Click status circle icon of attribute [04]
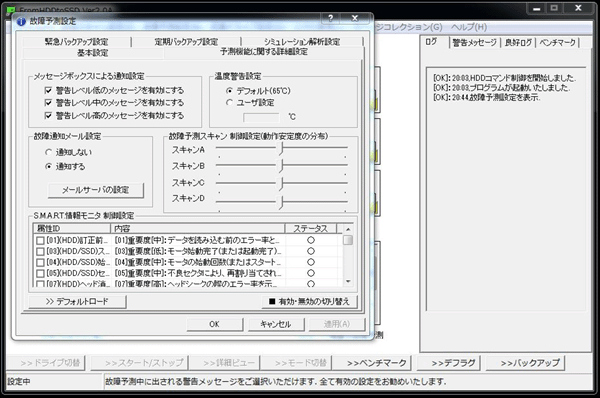The width and height of the screenshot is (600, 398). coord(311,262)
